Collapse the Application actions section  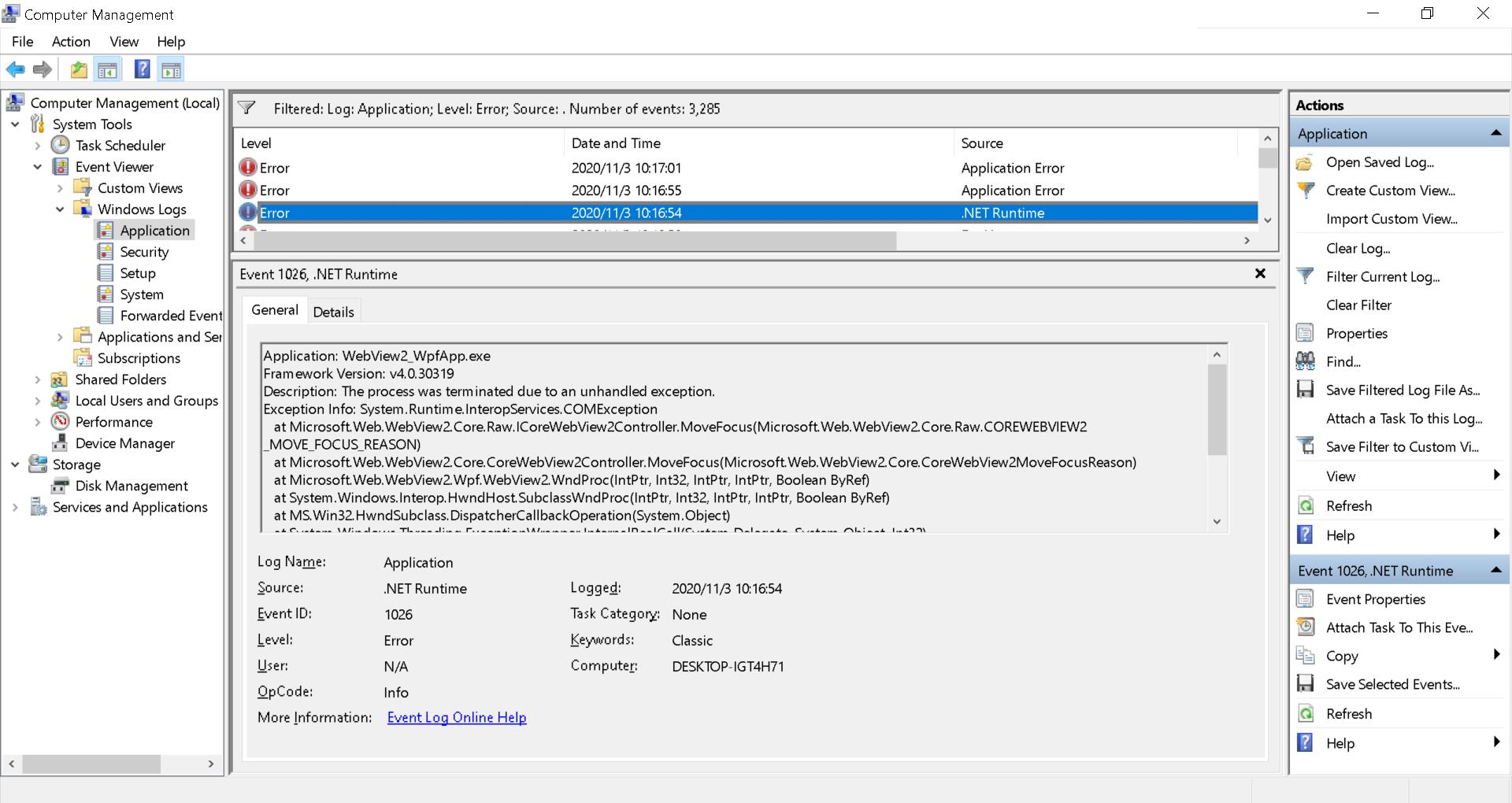pos(1495,133)
